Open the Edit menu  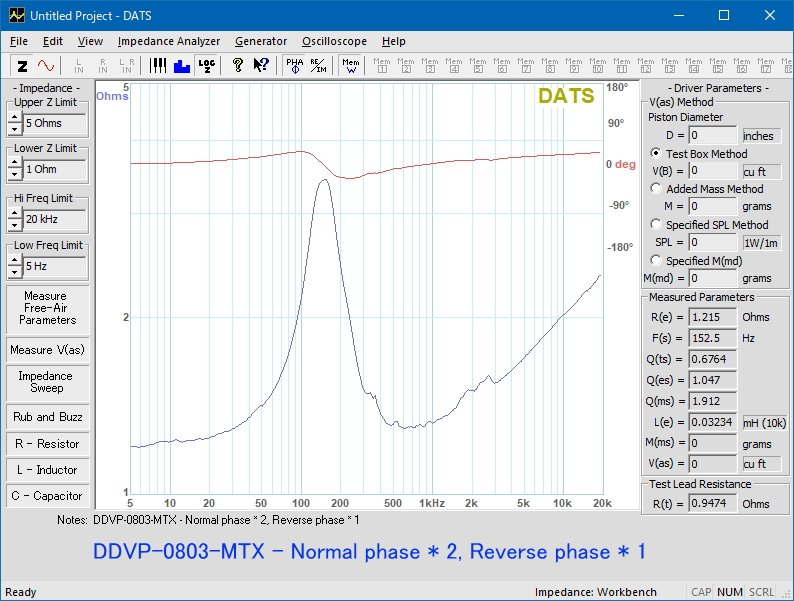point(53,42)
